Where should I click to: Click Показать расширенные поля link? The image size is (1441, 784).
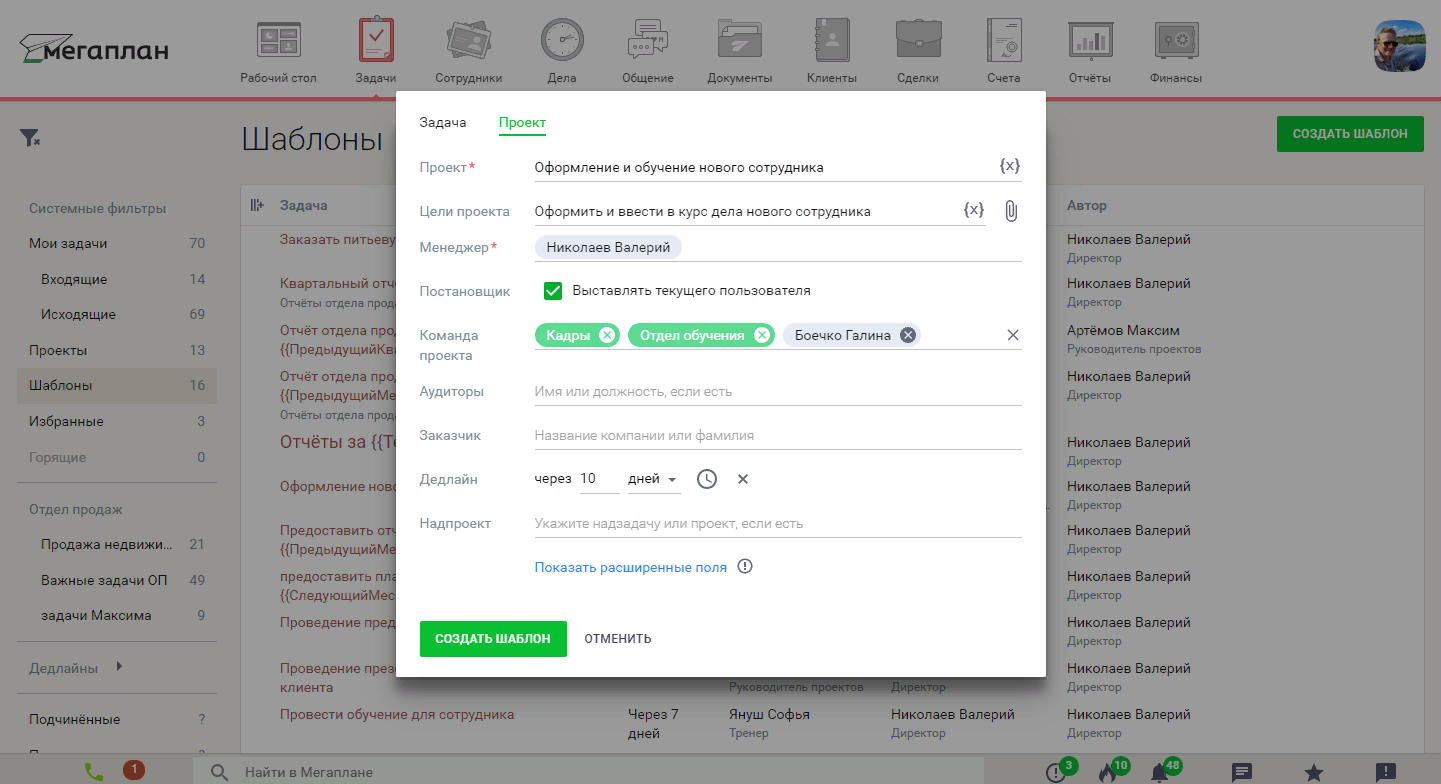(x=630, y=567)
